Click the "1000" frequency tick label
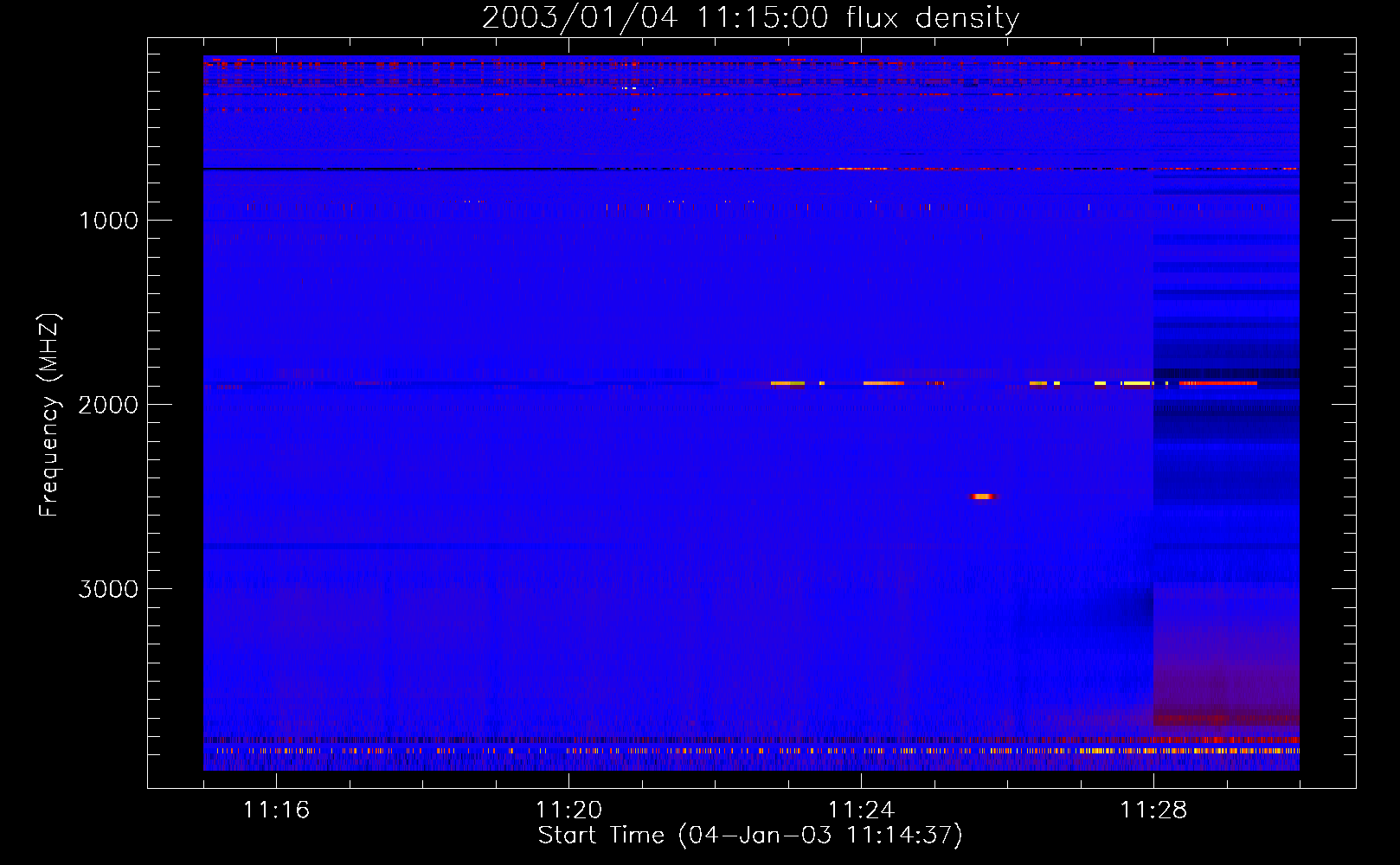The width and height of the screenshot is (1400, 865). [108, 221]
